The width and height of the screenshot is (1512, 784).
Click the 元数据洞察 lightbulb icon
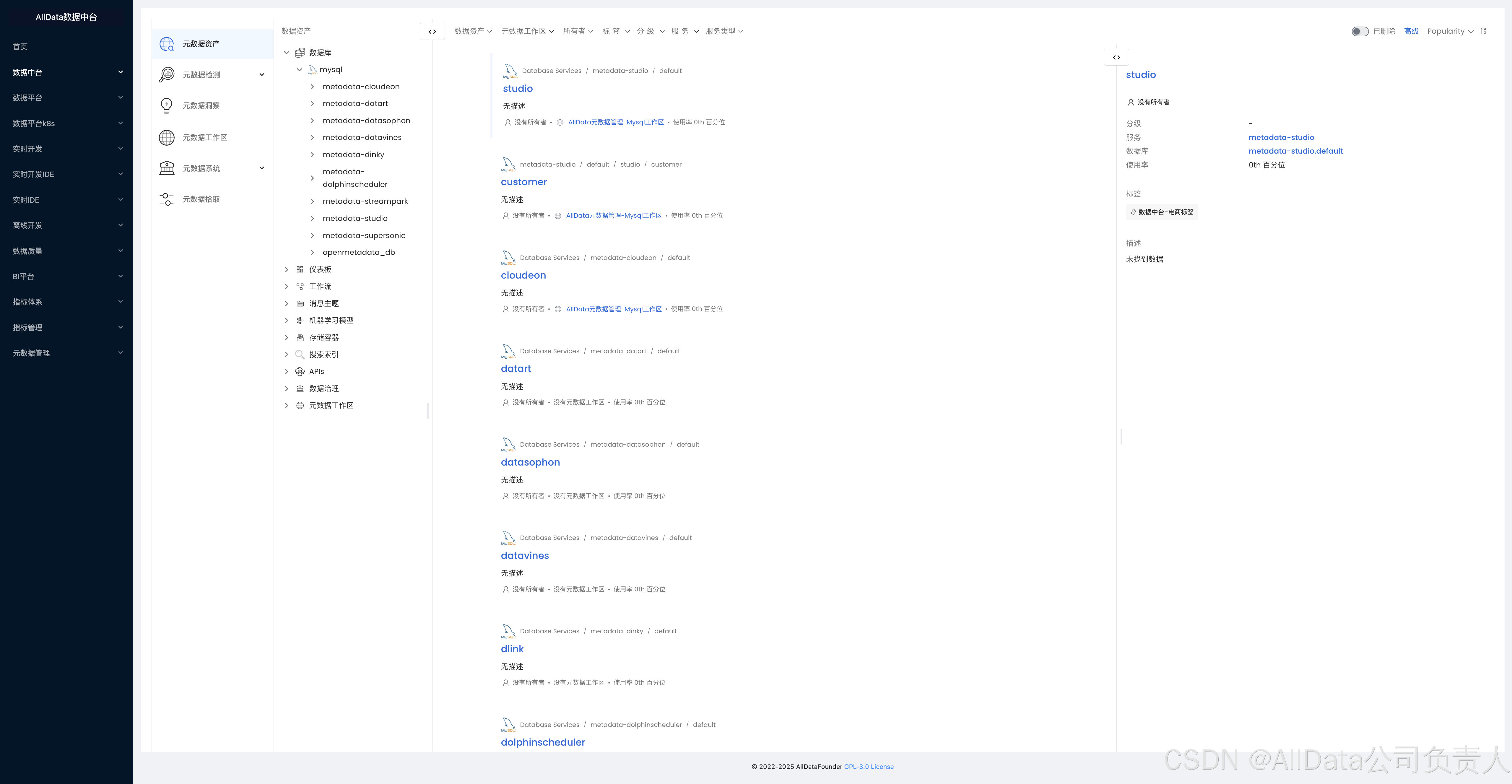(x=167, y=106)
